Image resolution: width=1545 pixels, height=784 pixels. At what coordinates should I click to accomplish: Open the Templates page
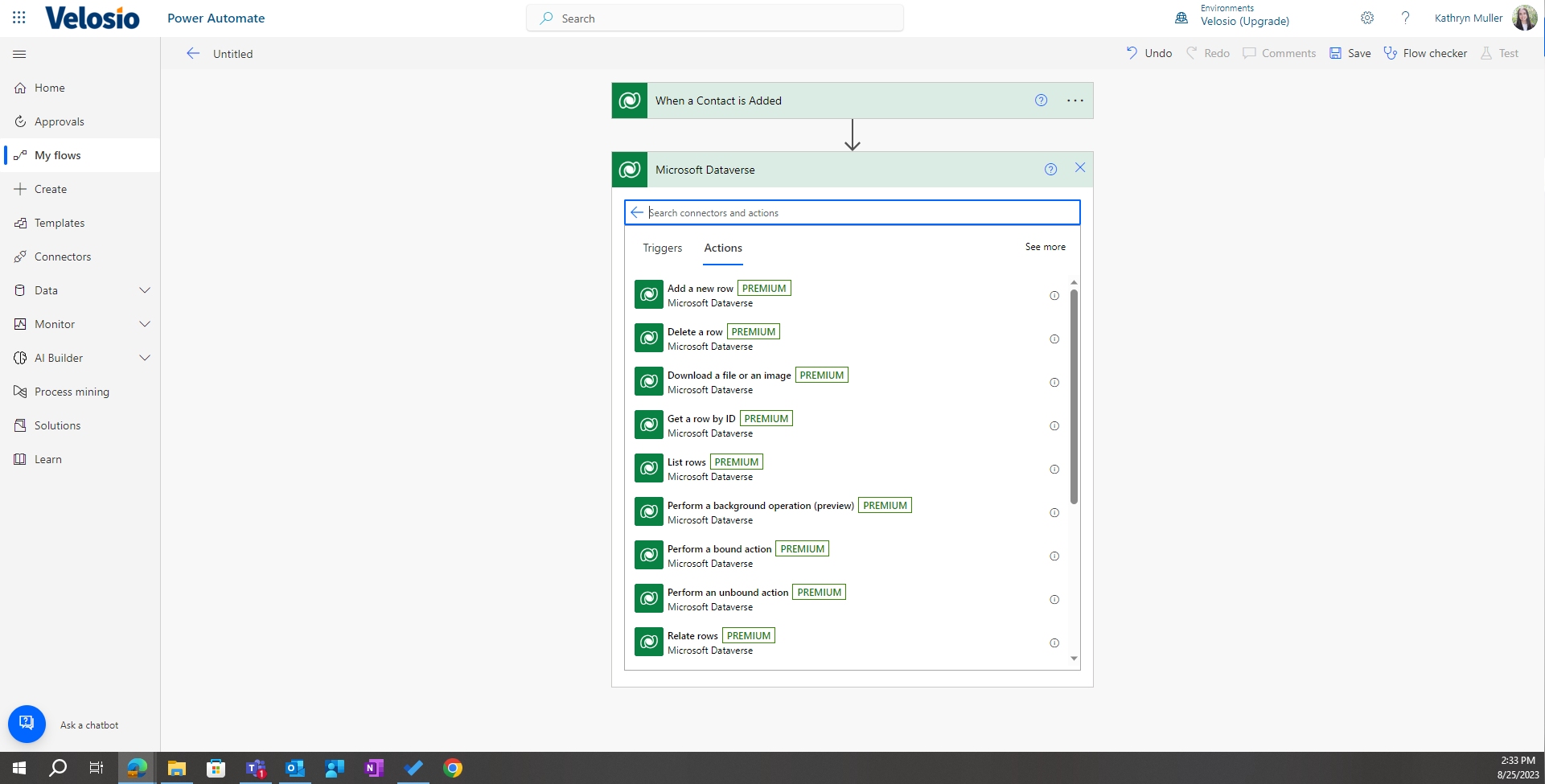[x=59, y=222]
